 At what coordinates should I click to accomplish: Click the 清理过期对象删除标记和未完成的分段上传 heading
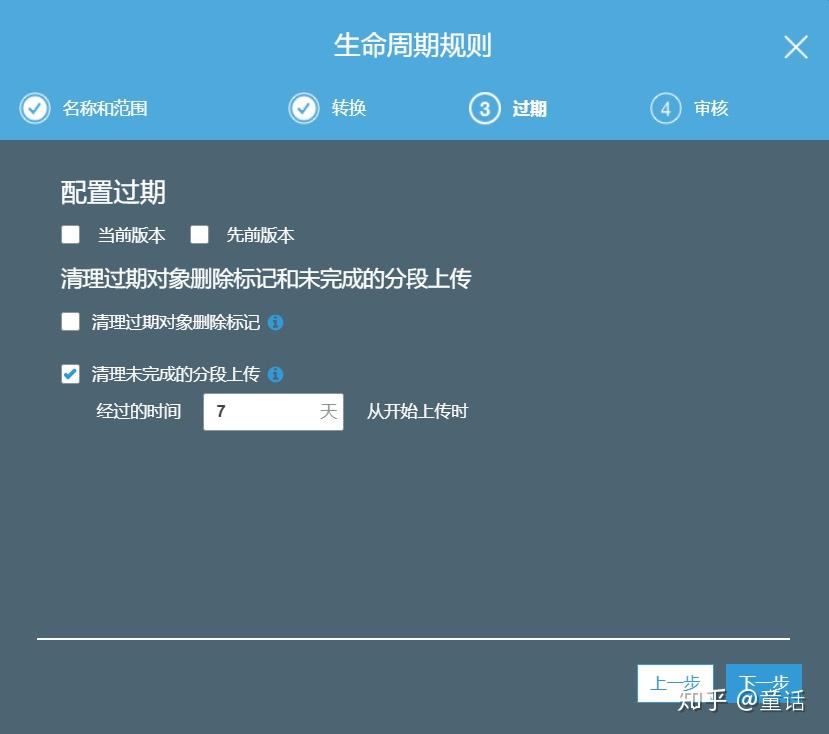point(266,278)
